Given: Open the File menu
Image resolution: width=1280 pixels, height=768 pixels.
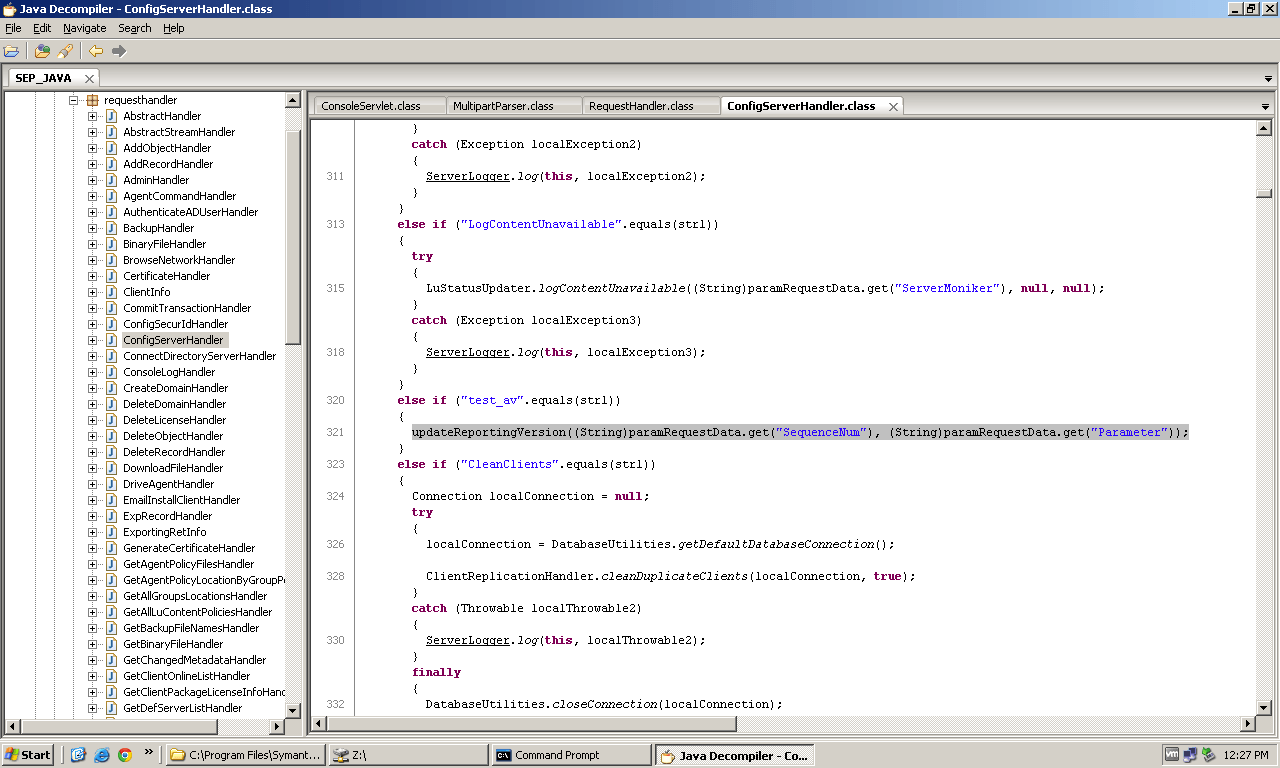Looking at the screenshot, I should 13,28.
